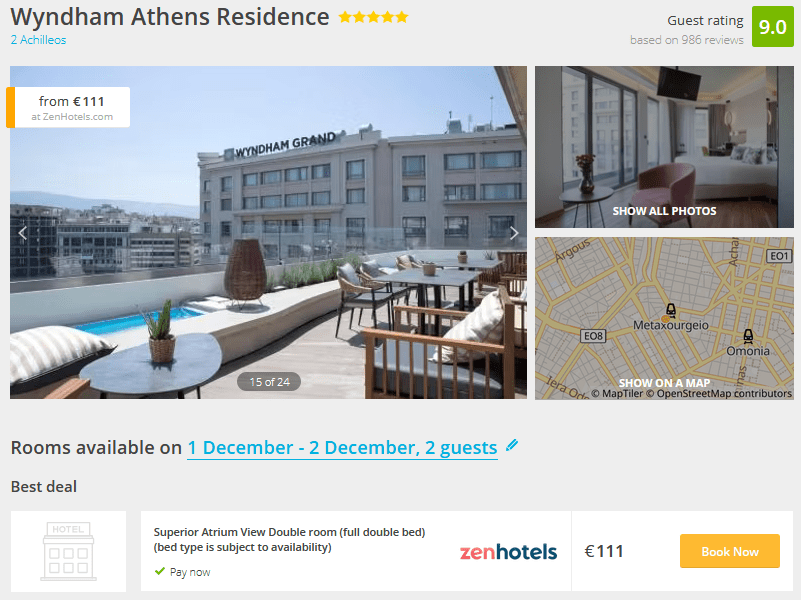This screenshot has height=600, width=801.
Task: Change the 1 December - 2 December dates
Action: pyautogui.click(x=342, y=448)
